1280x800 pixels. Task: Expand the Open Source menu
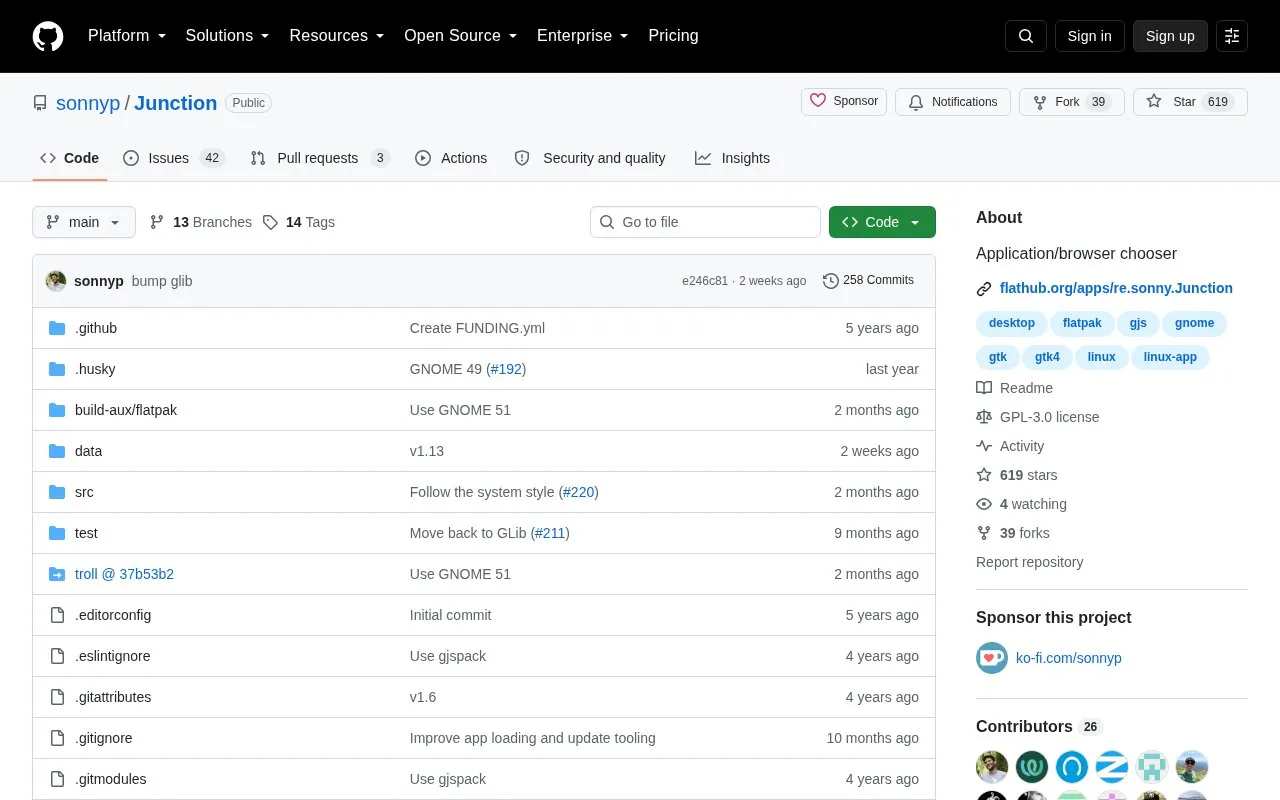pos(461,36)
